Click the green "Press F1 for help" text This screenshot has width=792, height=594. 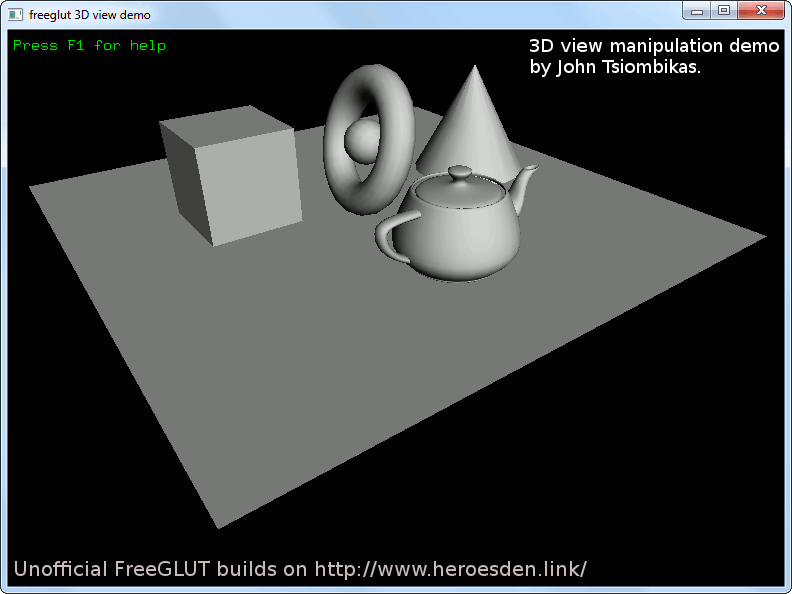(89, 46)
